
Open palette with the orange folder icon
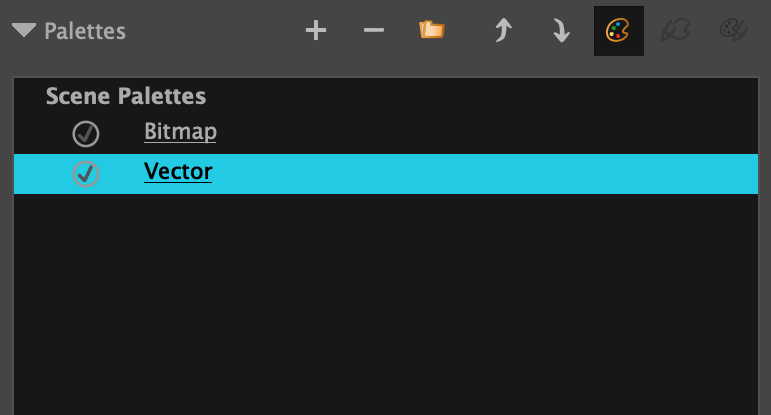point(432,31)
